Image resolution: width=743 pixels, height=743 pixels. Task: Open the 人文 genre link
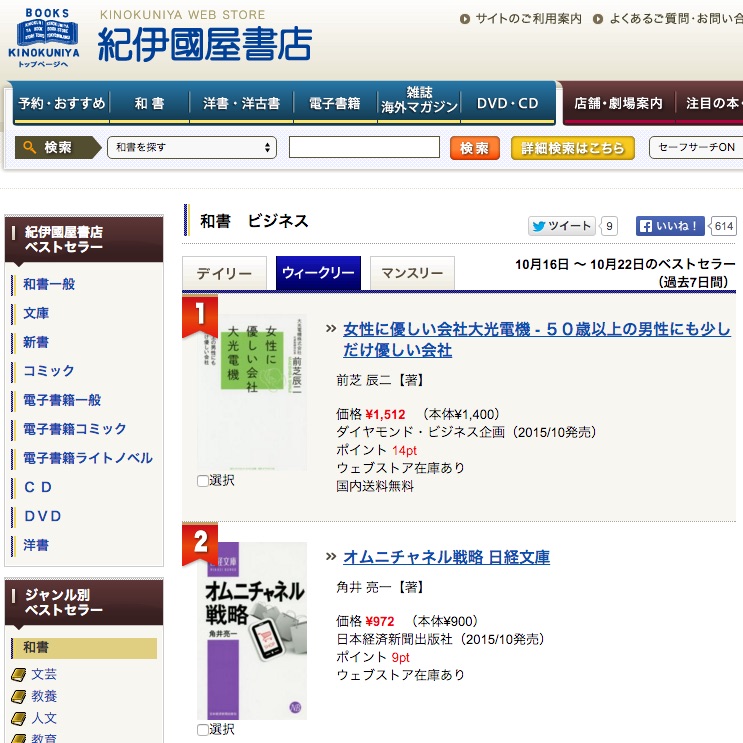44,718
